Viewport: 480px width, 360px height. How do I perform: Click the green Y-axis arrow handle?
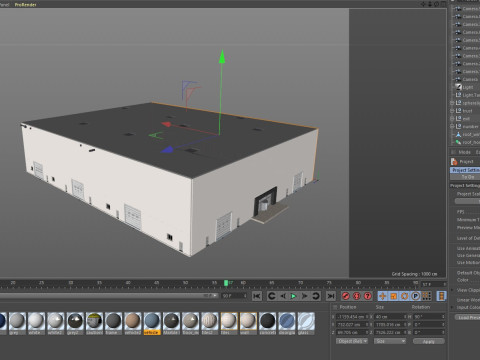click(222, 57)
